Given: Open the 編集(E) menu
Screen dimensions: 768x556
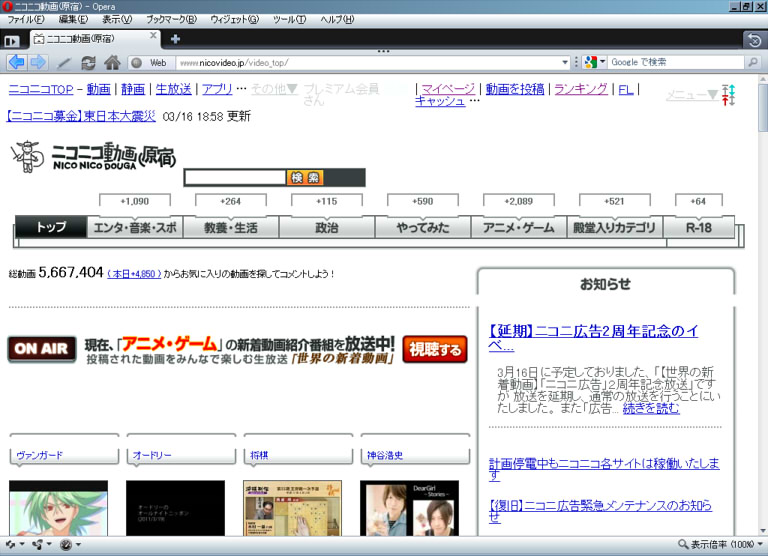Looking at the screenshot, I should click(73, 20).
